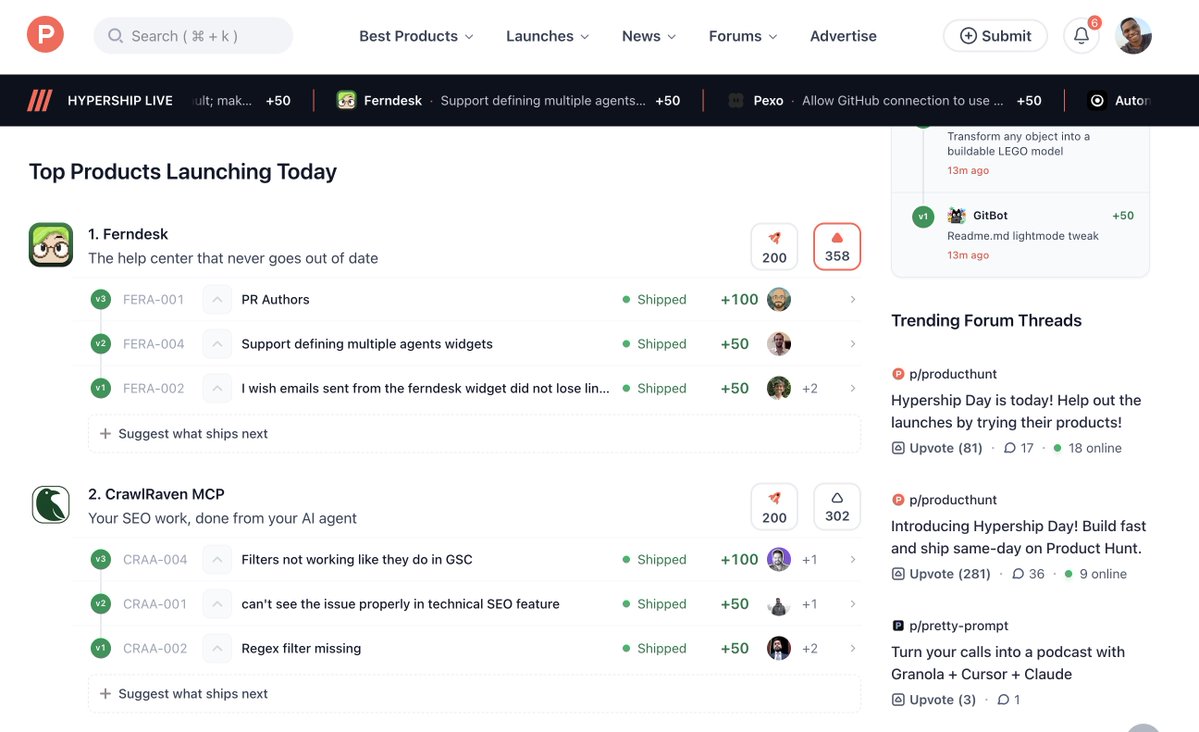Click the Ferndesk product logo icon

[x=50, y=245]
